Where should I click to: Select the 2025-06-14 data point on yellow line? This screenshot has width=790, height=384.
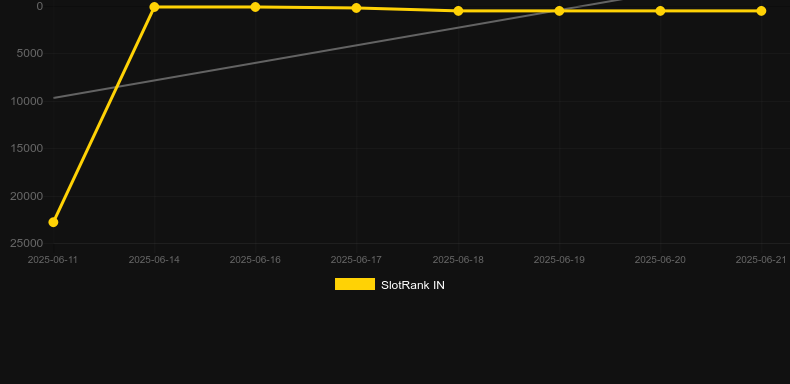click(154, 7)
